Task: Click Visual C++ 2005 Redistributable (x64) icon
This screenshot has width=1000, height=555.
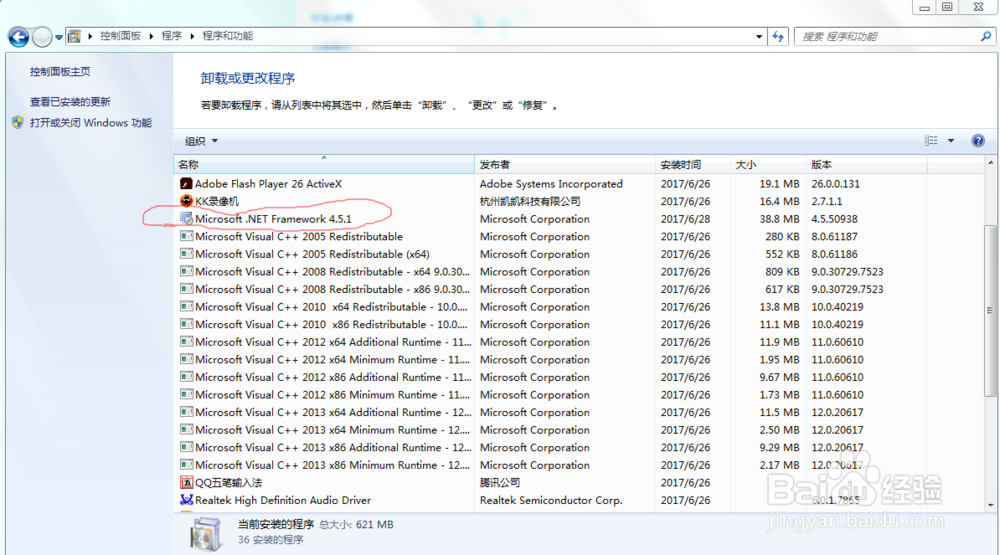Action: coord(186,254)
